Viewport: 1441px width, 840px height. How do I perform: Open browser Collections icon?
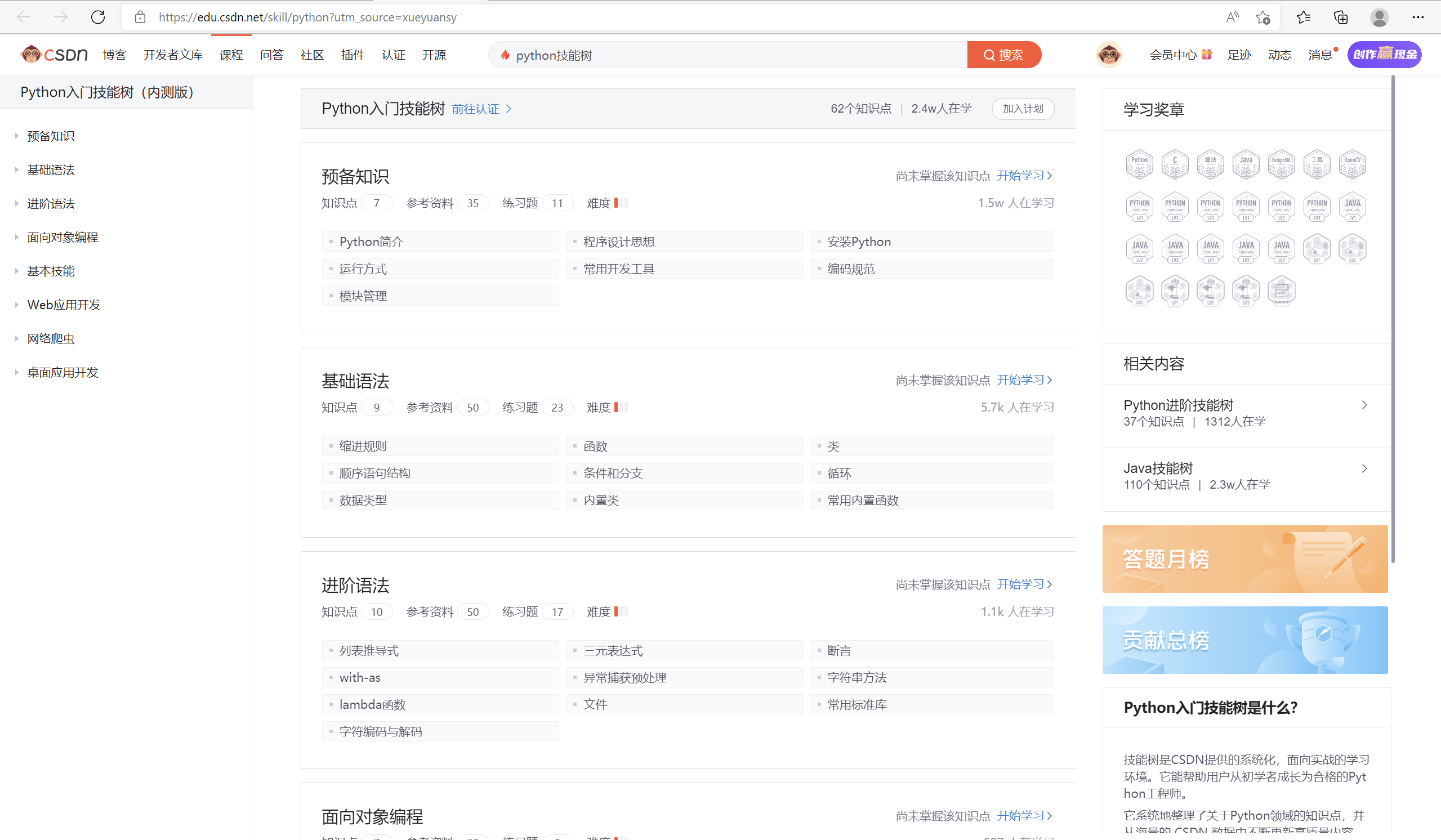1341,17
